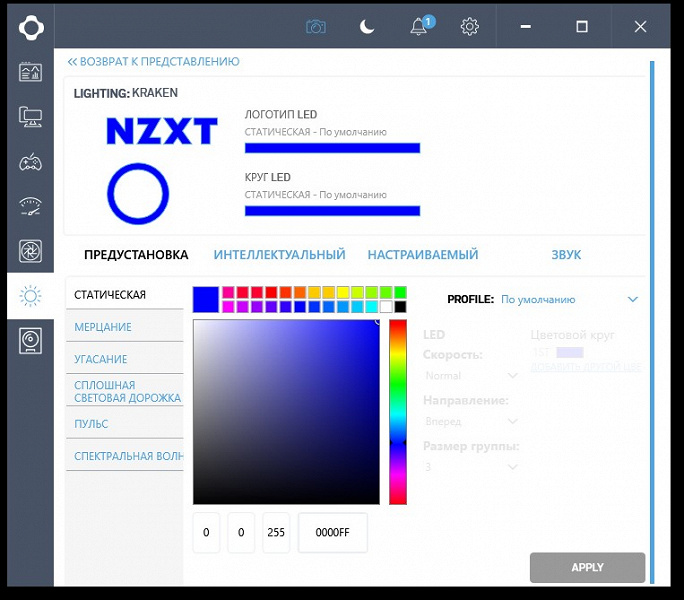Click the hex field showing 0000FF
This screenshot has height=600, width=684.
coord(333,532)
